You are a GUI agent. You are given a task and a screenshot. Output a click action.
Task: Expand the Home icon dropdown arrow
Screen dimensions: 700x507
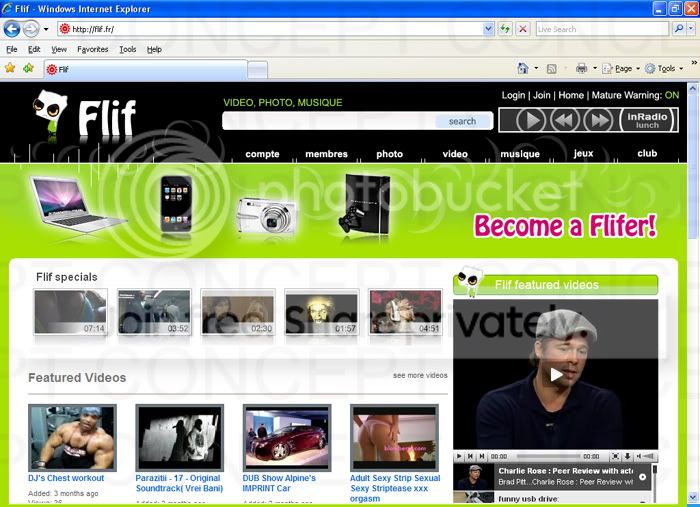(536, 68)
